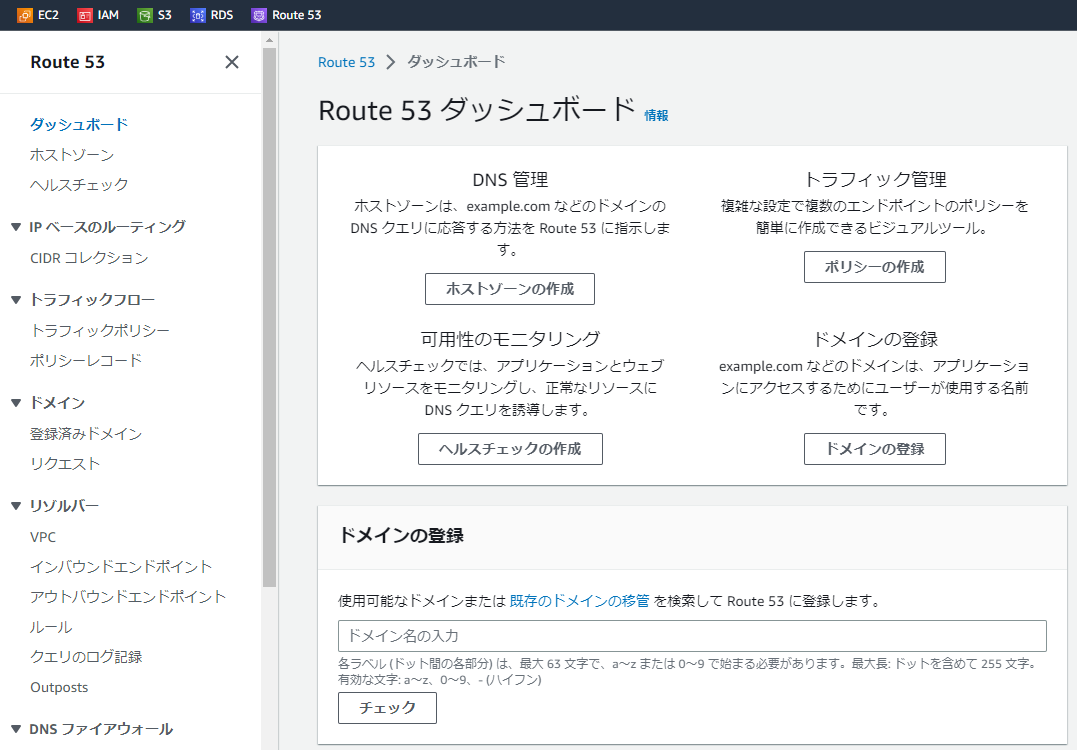
Task: Click the RDS service shortcut icon
Action: (198, 15)
